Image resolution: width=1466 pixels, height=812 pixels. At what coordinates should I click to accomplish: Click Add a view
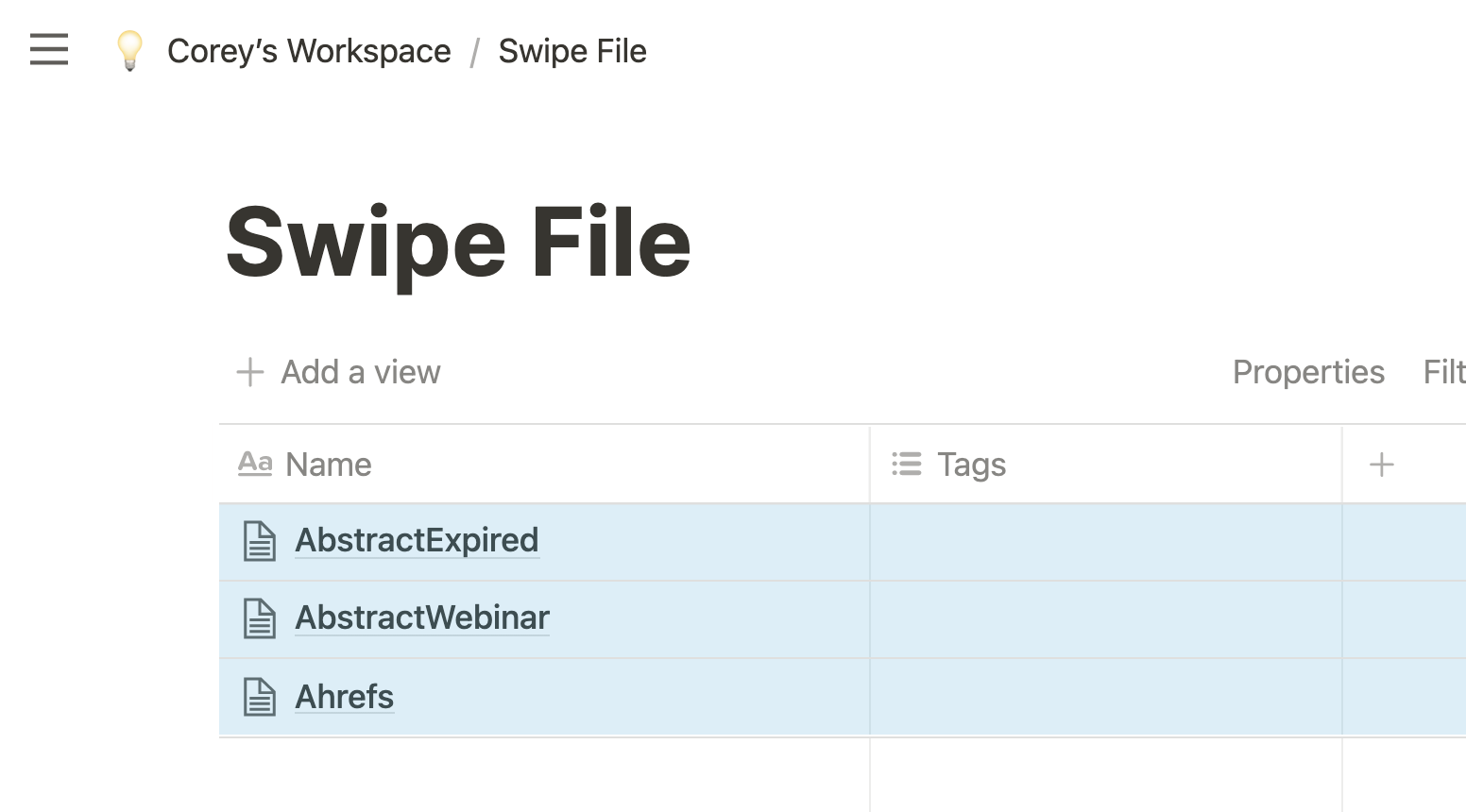(x=337, y=372)
